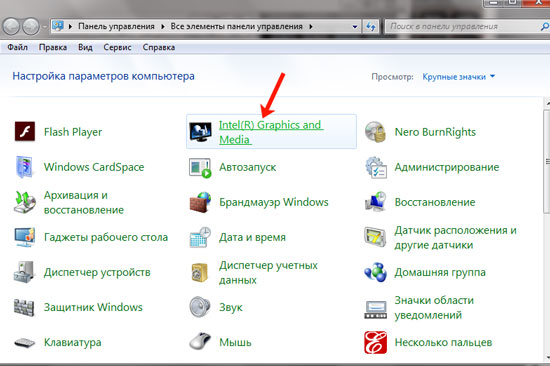Expand arrow after Все элементы панели управления
Image resolution: width=550 pixels, height=366 pixels.
[x=311, y=26]
